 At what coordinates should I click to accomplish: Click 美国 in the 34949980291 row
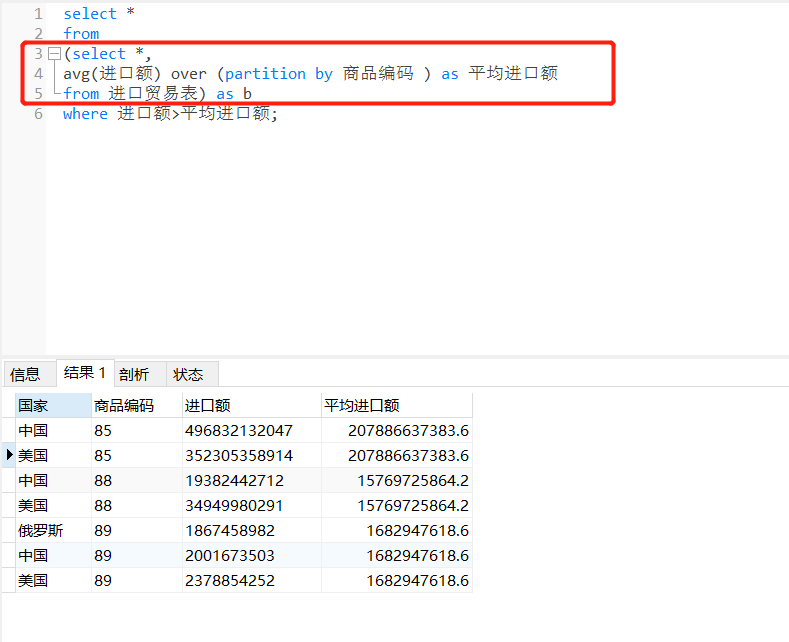[53, 506]
